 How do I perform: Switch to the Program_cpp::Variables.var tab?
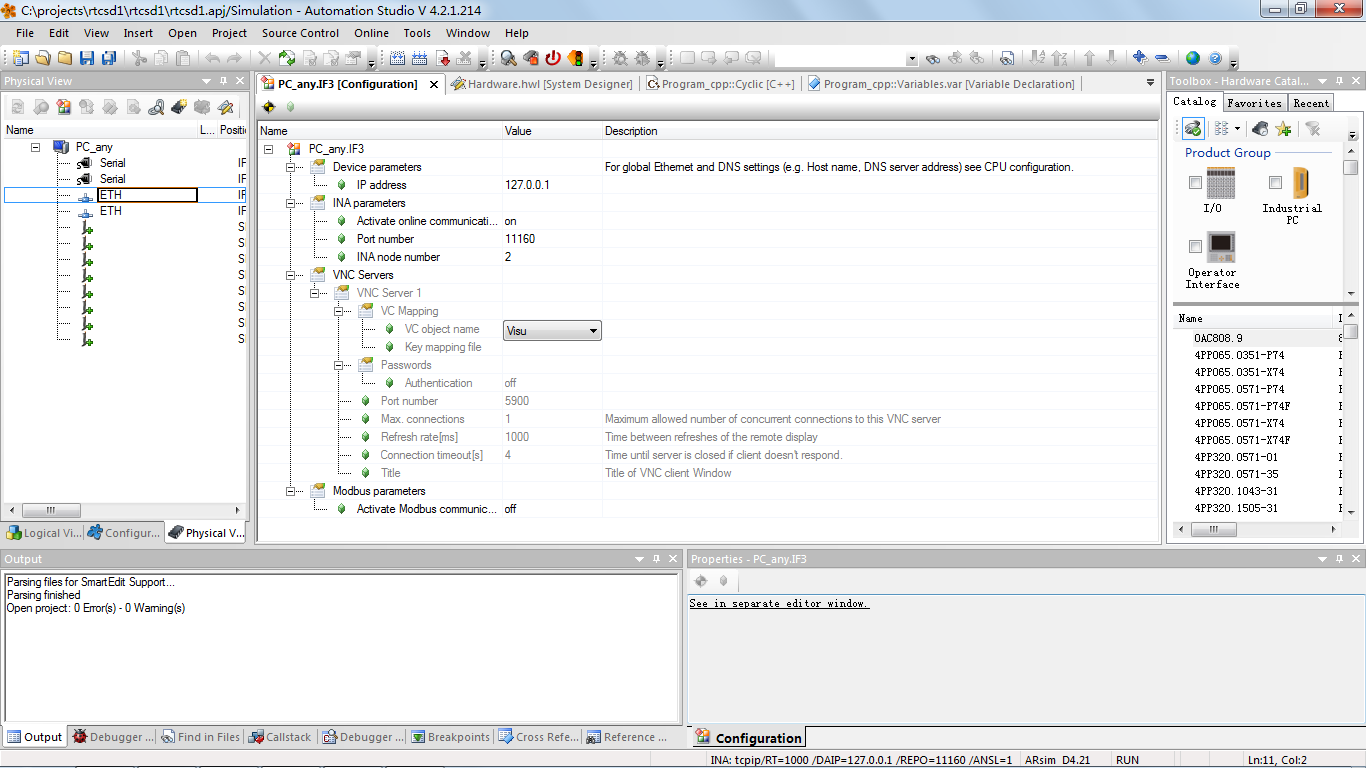940,84
